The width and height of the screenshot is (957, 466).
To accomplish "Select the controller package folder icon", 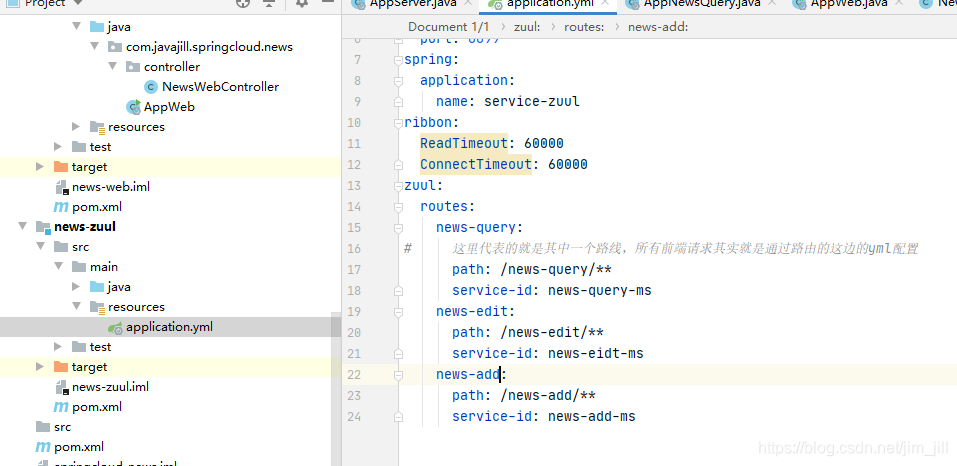I will [x=133, y=67].
